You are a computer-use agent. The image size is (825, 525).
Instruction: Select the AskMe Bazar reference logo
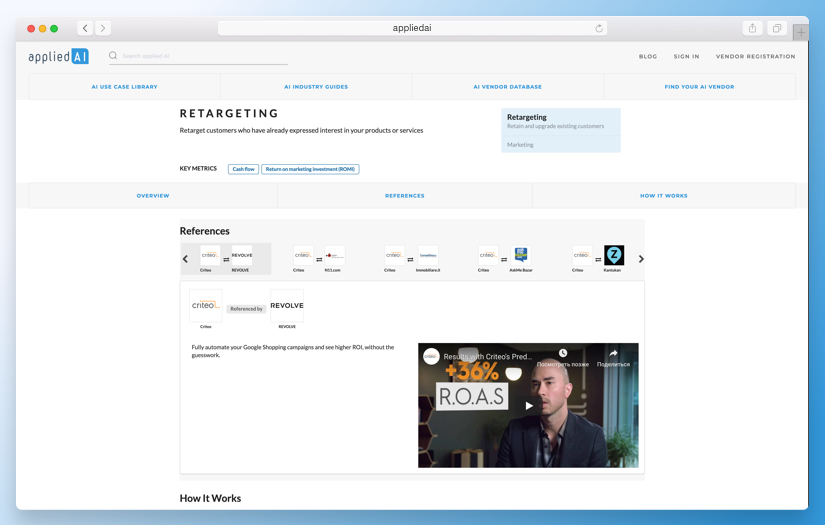520,255
